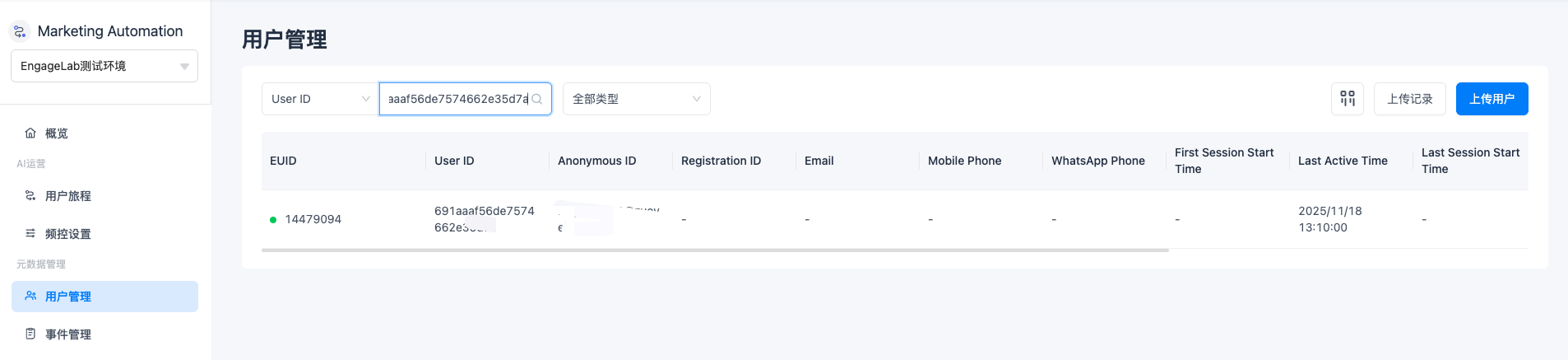This screenshot has width=1568, height=360.
Task: Open 事件管理 menu item
Action: coord(104,334)
